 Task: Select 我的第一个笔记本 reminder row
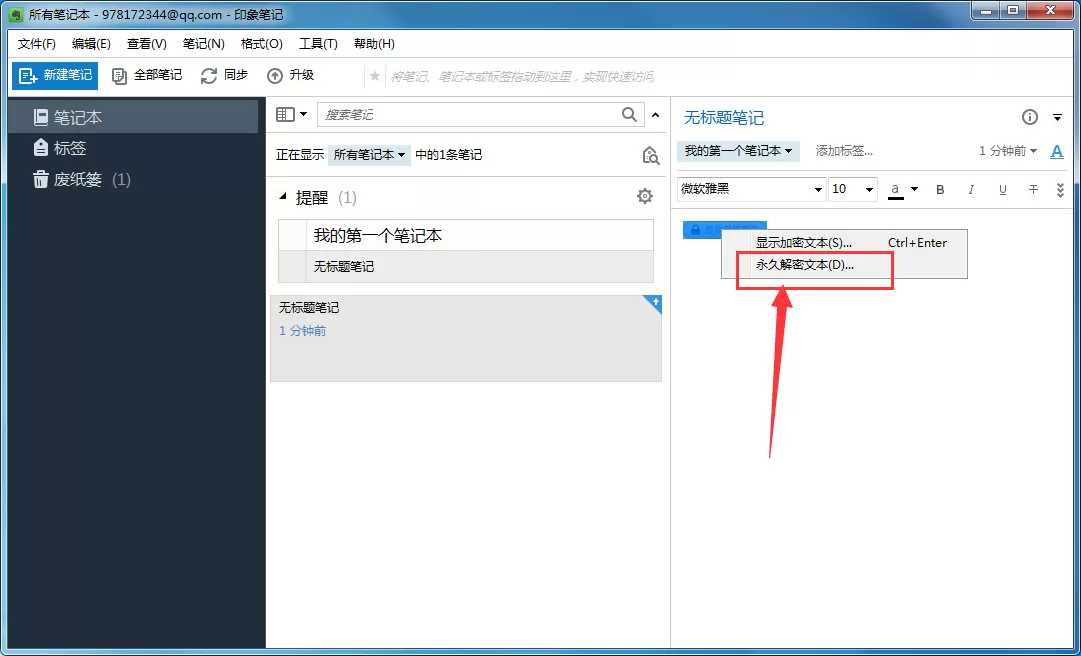pyautogui.click(x=466, y=236)
